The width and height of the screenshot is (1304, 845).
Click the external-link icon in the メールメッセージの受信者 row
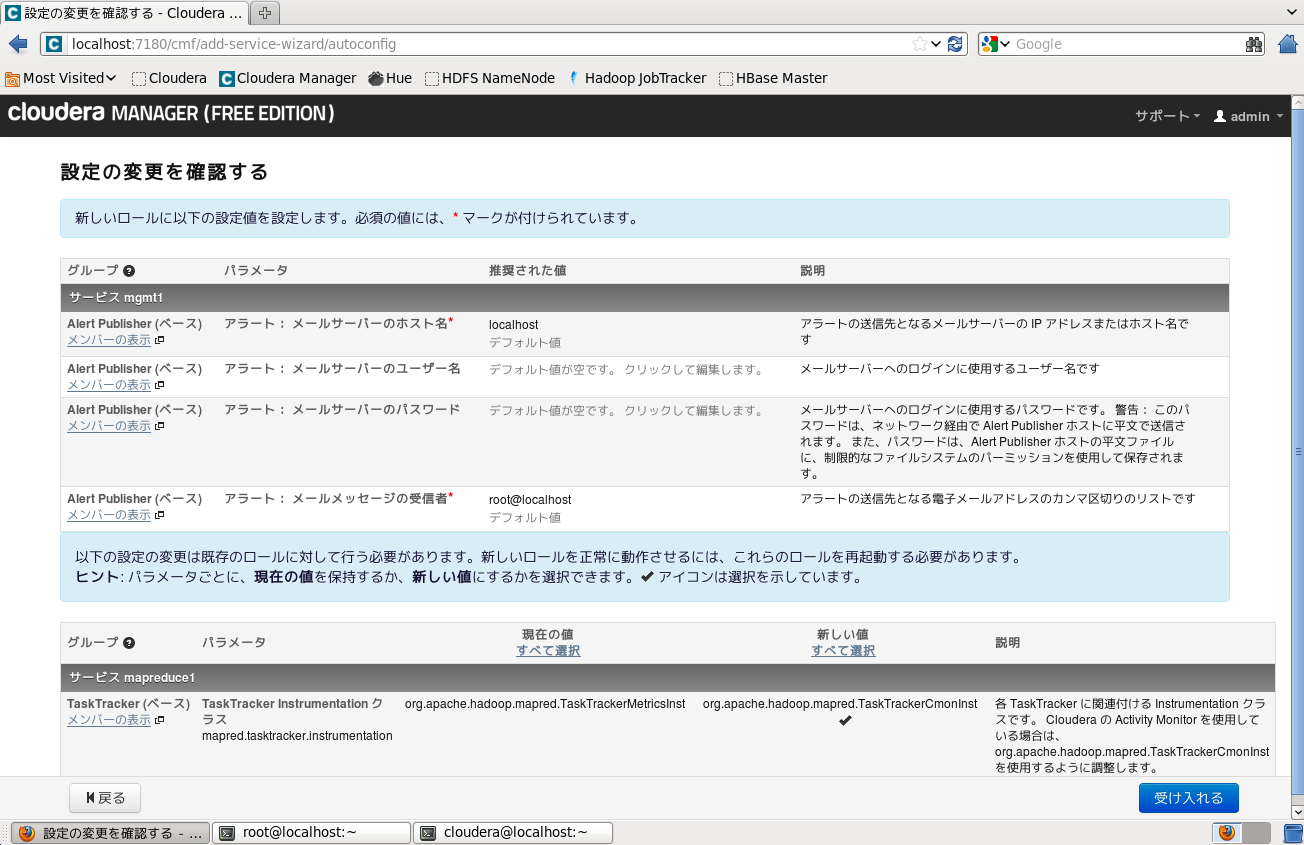pyautogui.click(x=159, y=515)
